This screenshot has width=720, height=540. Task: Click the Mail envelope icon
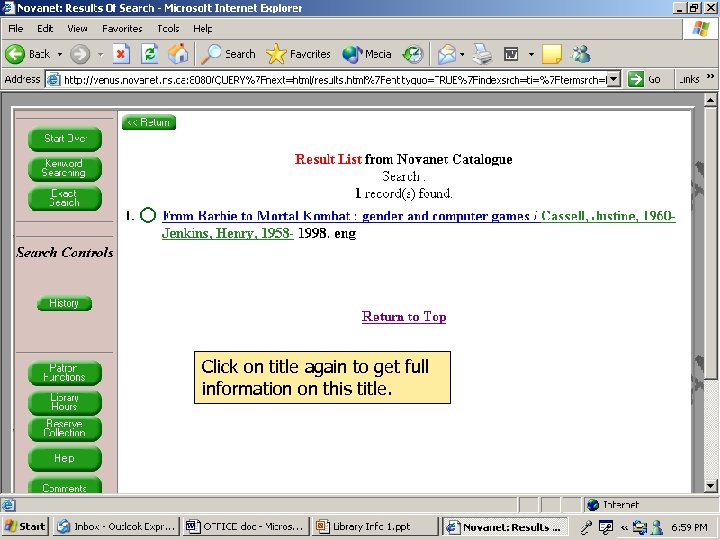tap(446, 54)
